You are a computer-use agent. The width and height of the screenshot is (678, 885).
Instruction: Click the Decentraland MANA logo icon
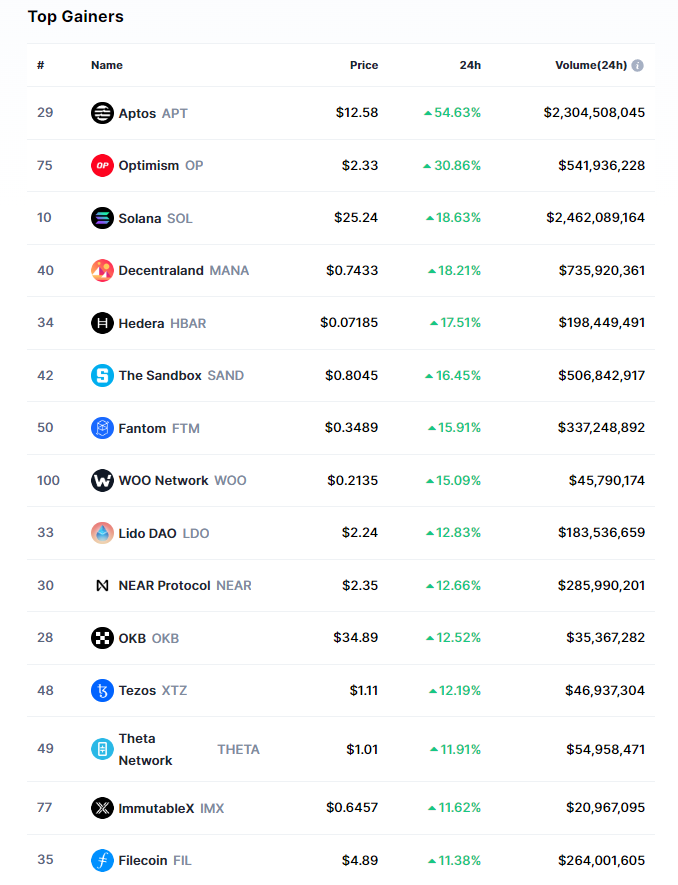click(102, 270)
